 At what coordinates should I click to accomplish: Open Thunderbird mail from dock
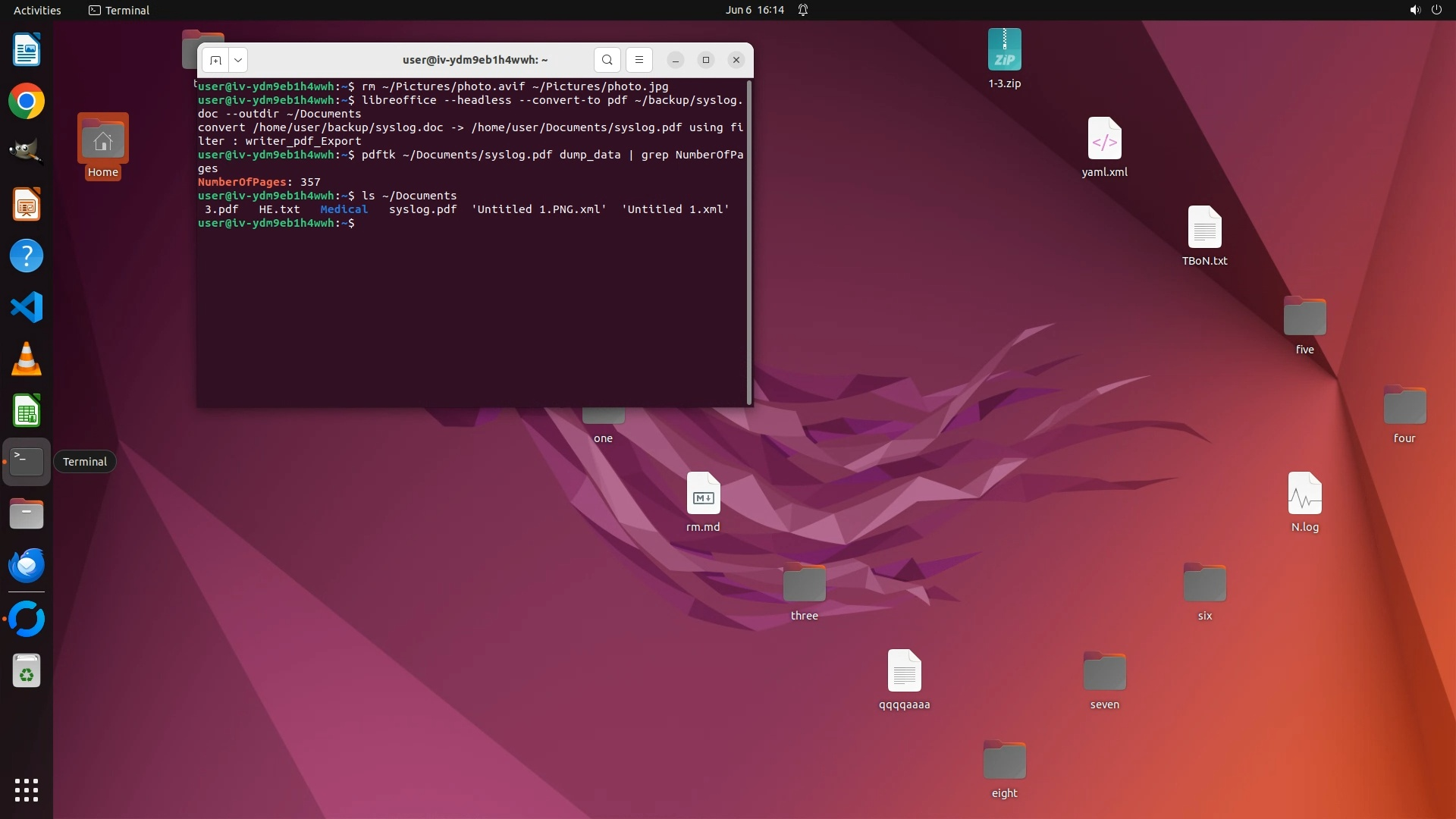click(x=27, y=566)
